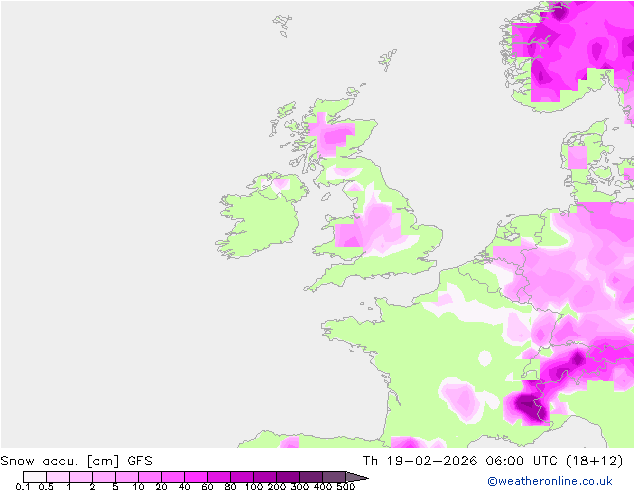The width and height of the screenshot is (634, 490).
Task: Click the 60–80 cm legend color box
Action: 219,477
